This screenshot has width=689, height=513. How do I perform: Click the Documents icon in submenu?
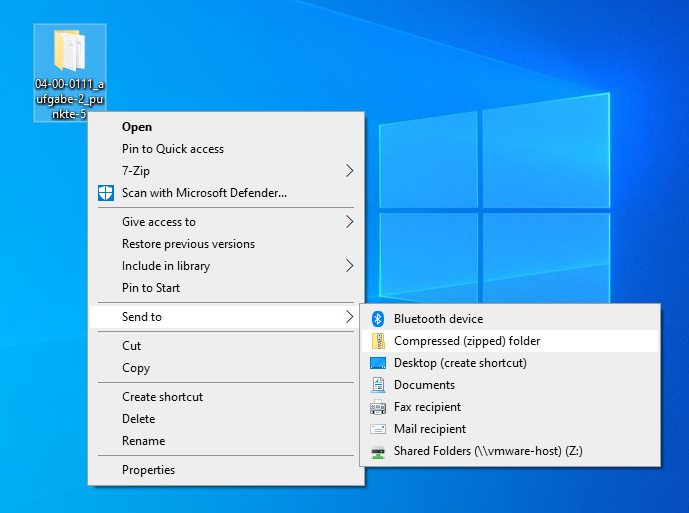coord(378,385)
